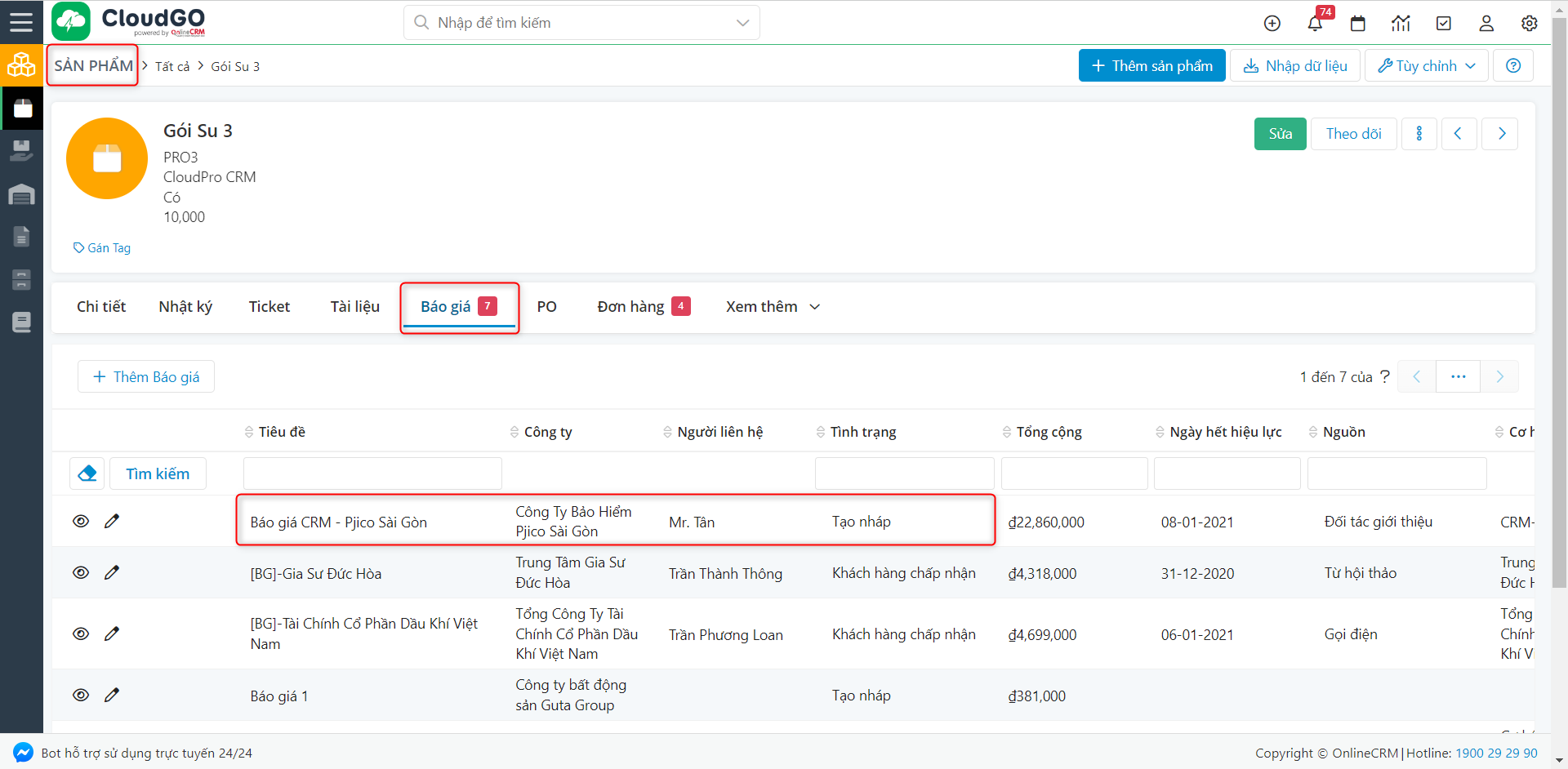Switch to the Đơn hàng tab
Image resolution: width=1568 pixels, height=769 pixels.
pos(643,307)
